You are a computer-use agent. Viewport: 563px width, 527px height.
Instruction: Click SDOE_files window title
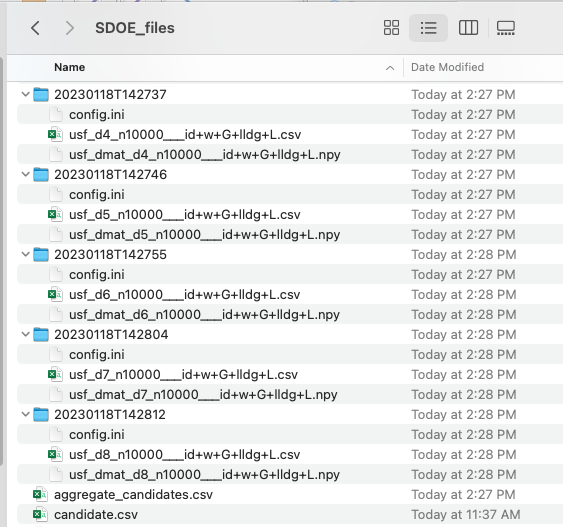point(135,28)
